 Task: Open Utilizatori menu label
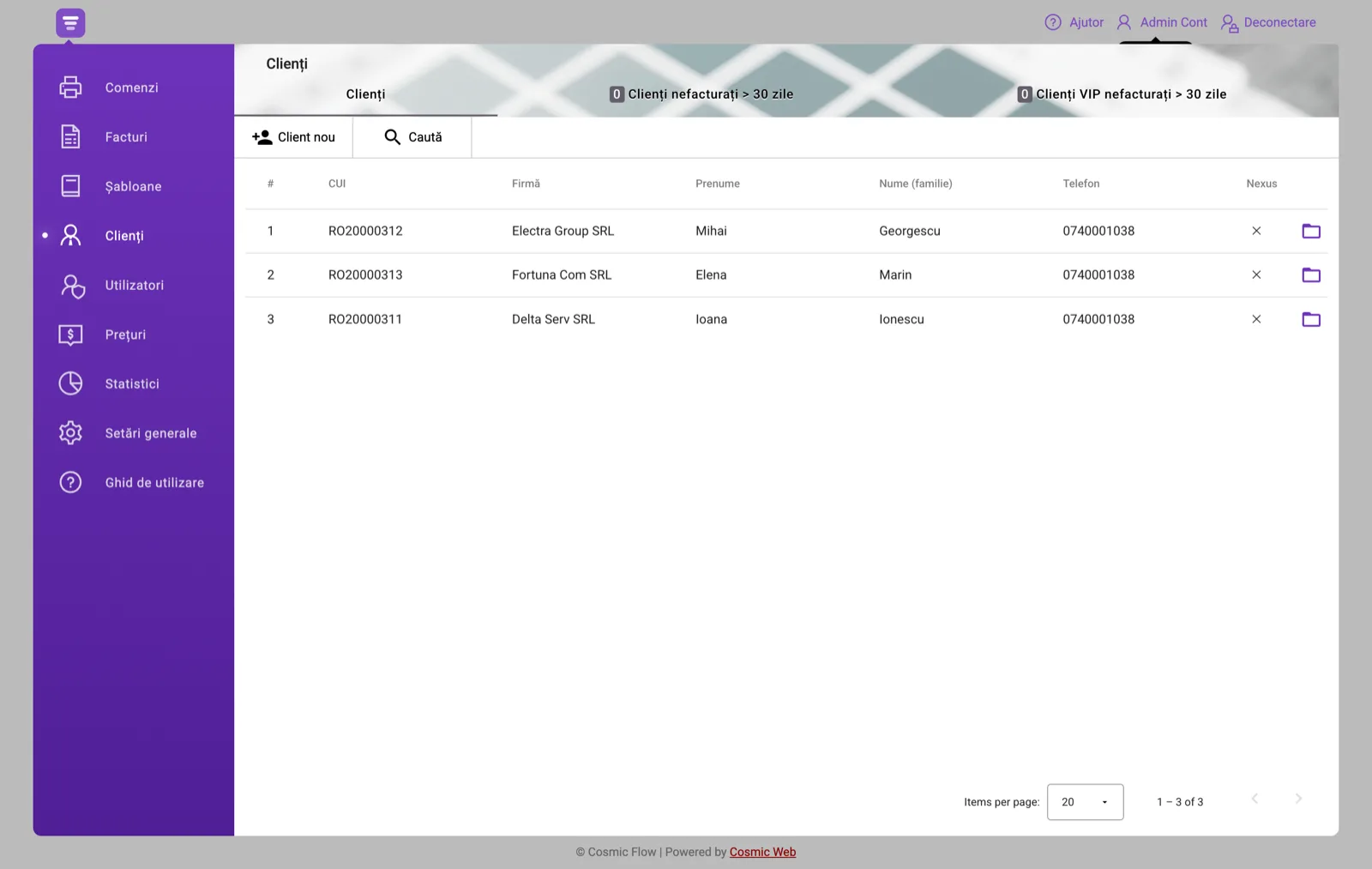coord(135,285)
